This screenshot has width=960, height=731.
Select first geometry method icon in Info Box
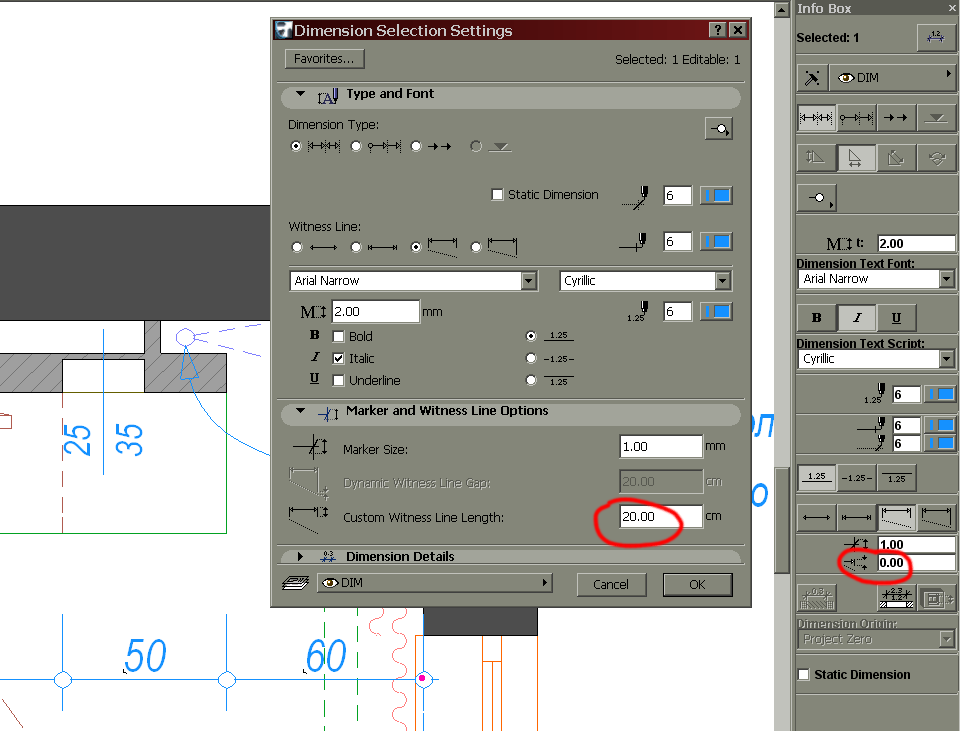click(x=816, y=158)
